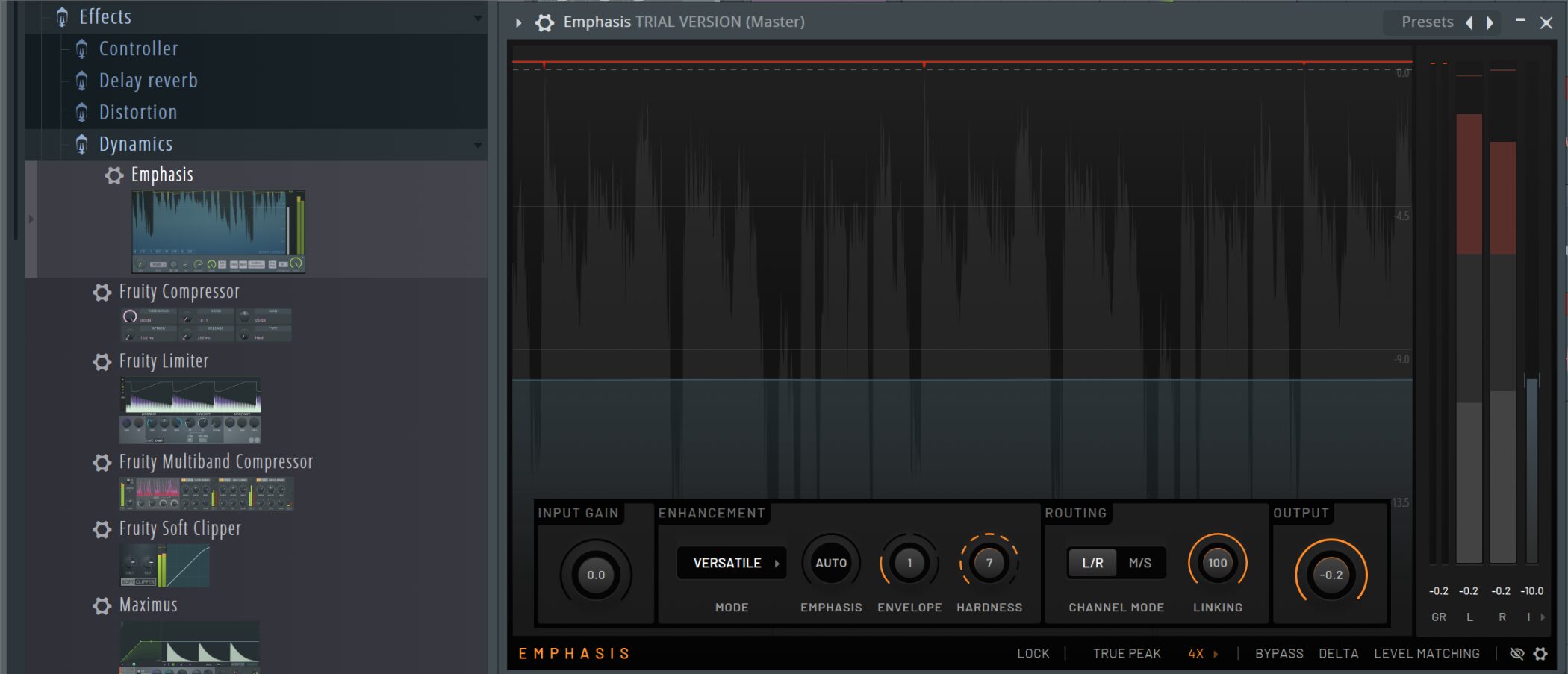Screen dimensions: 1568x674
Task: Toggle LOCK option
Action: (x=1033, y=654)
